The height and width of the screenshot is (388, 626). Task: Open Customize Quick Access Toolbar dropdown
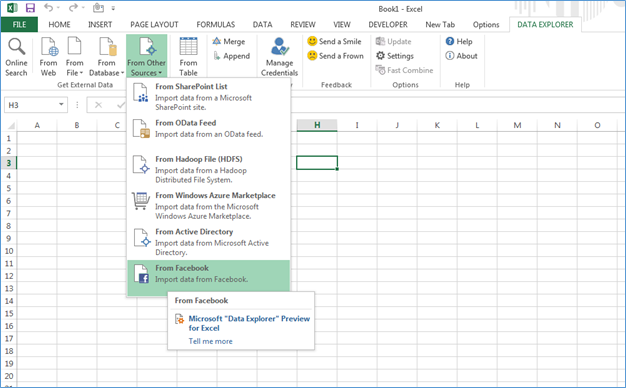[x=113, y=8]
